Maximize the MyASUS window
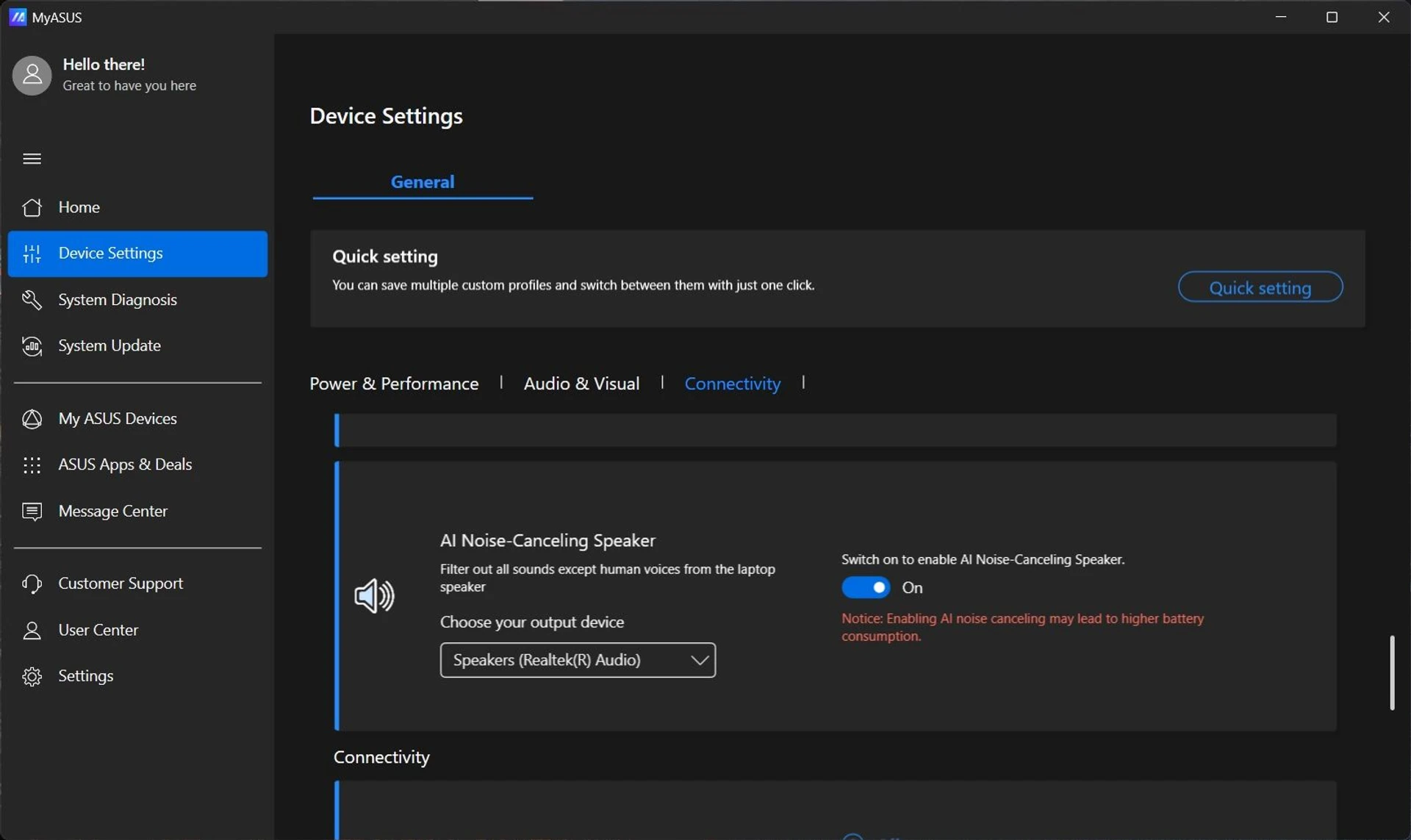This screenshot has width=1411, height=840. pyautogui.click(x=1332, y=17)
